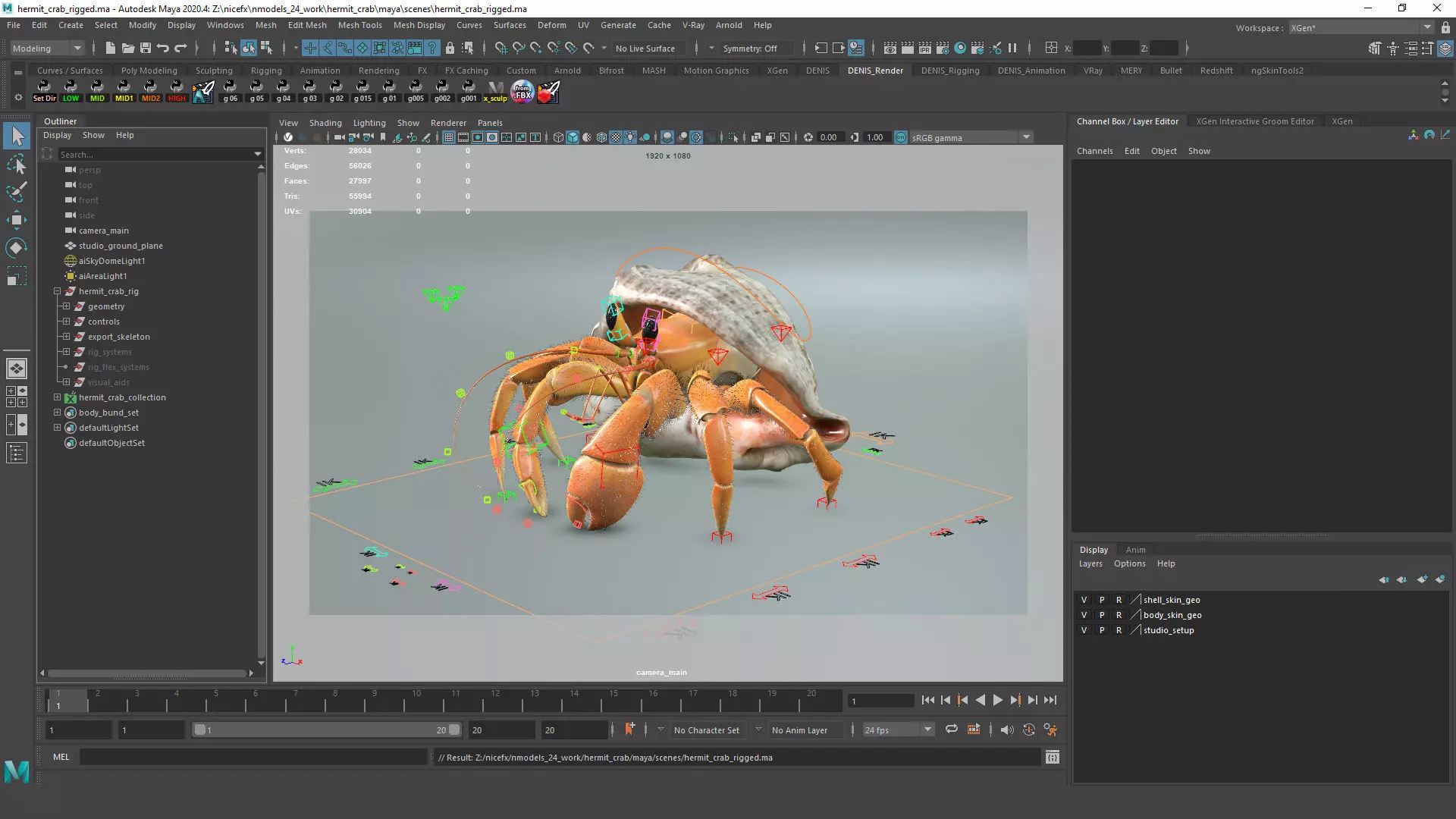Switch to the Anim layer tab
This screenshot has height=819, width=1456.
[1135, 550]
